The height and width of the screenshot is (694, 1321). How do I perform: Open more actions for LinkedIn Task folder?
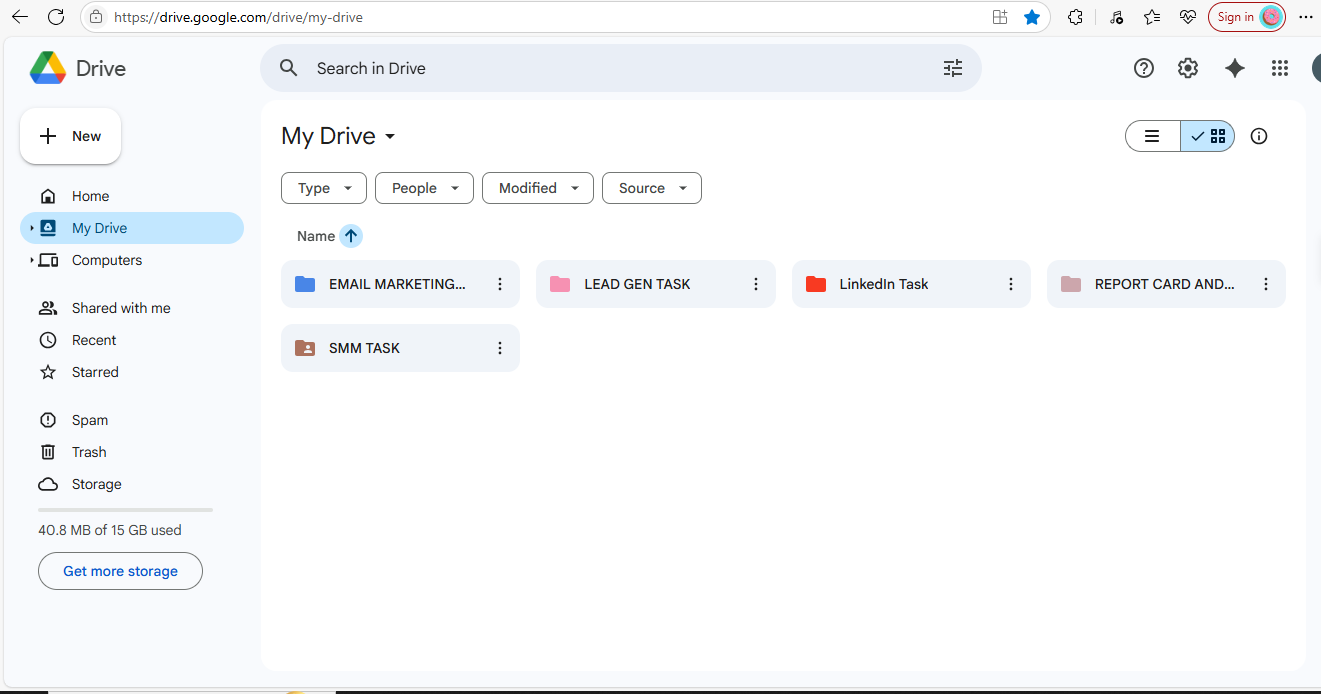tap(1011, 284)
